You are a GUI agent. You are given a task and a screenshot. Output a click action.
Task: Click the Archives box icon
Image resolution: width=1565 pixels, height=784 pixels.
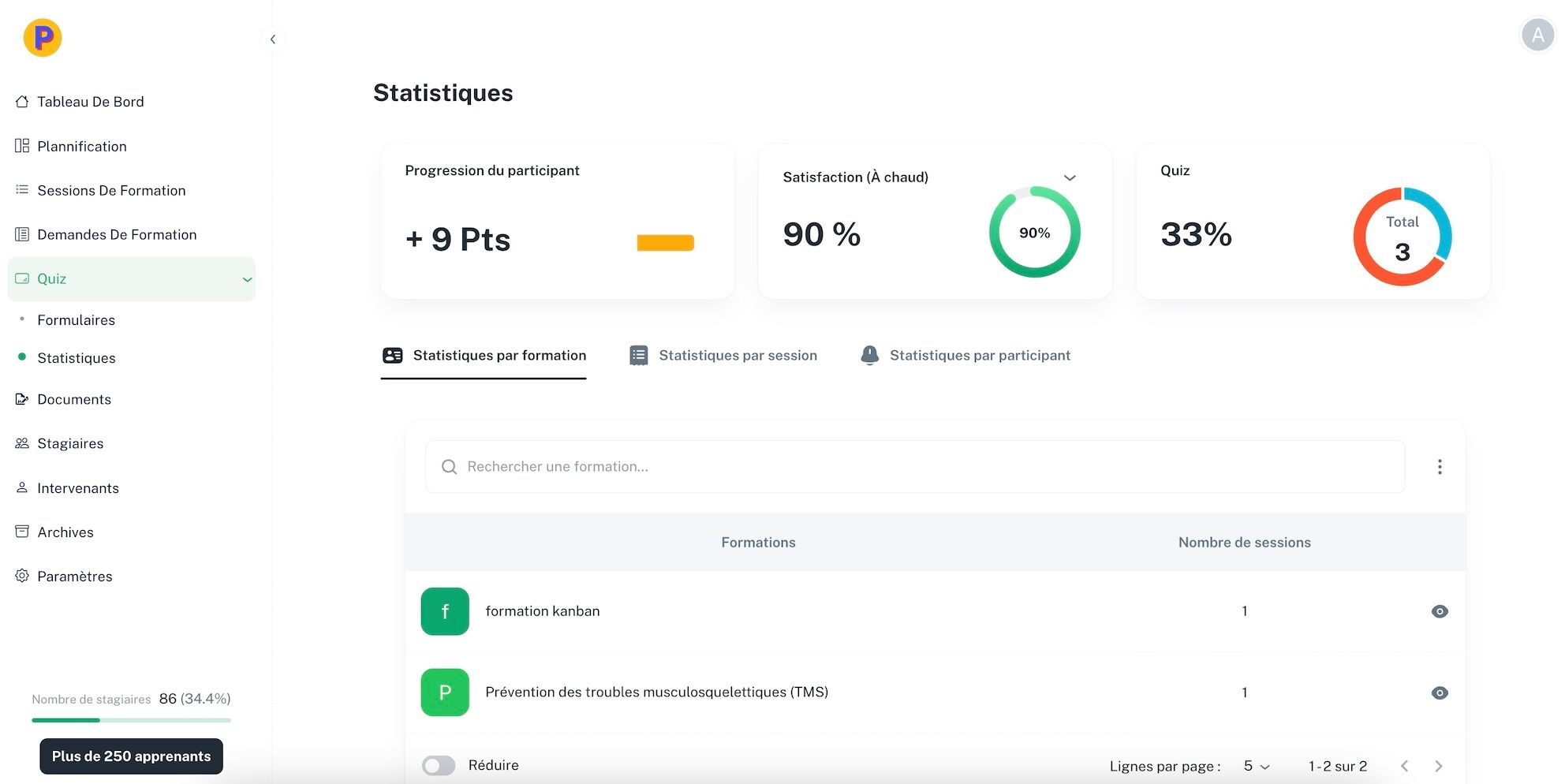click(x=22, y=532)
